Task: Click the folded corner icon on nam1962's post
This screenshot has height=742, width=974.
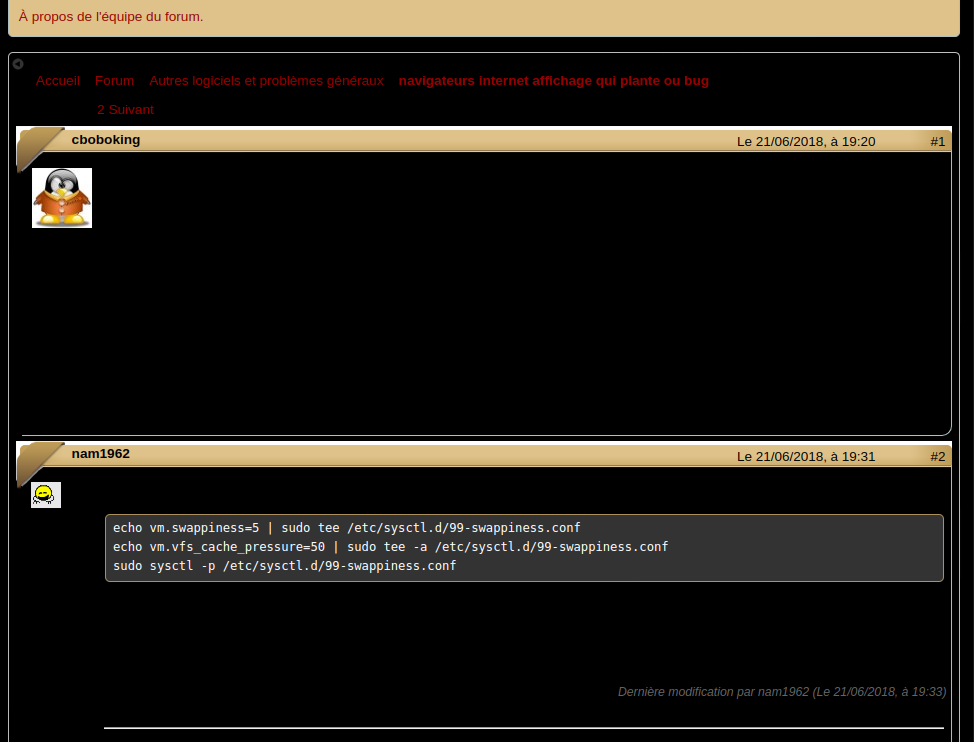Action: tap(38, 460)
